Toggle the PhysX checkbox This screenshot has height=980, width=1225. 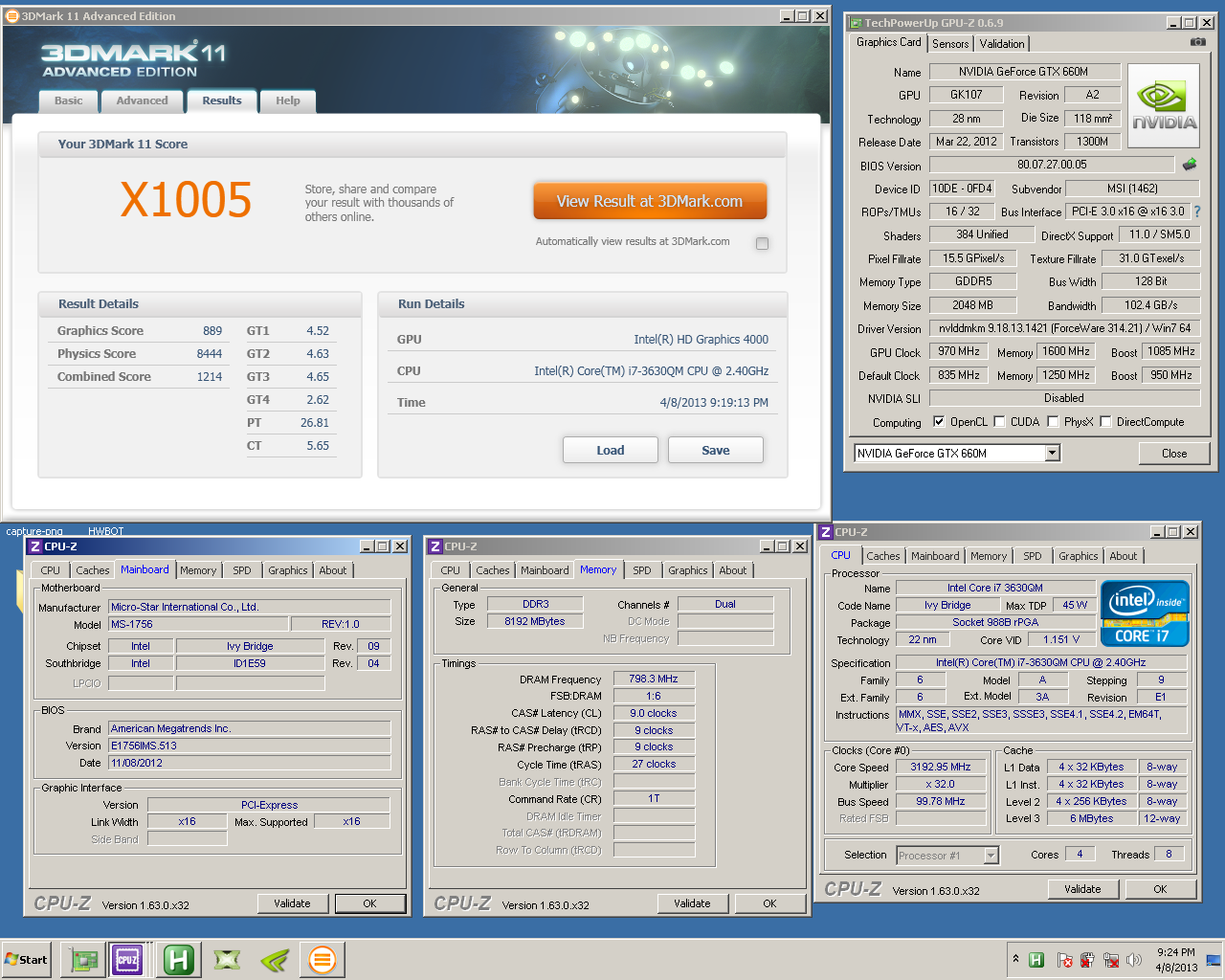1053,422
